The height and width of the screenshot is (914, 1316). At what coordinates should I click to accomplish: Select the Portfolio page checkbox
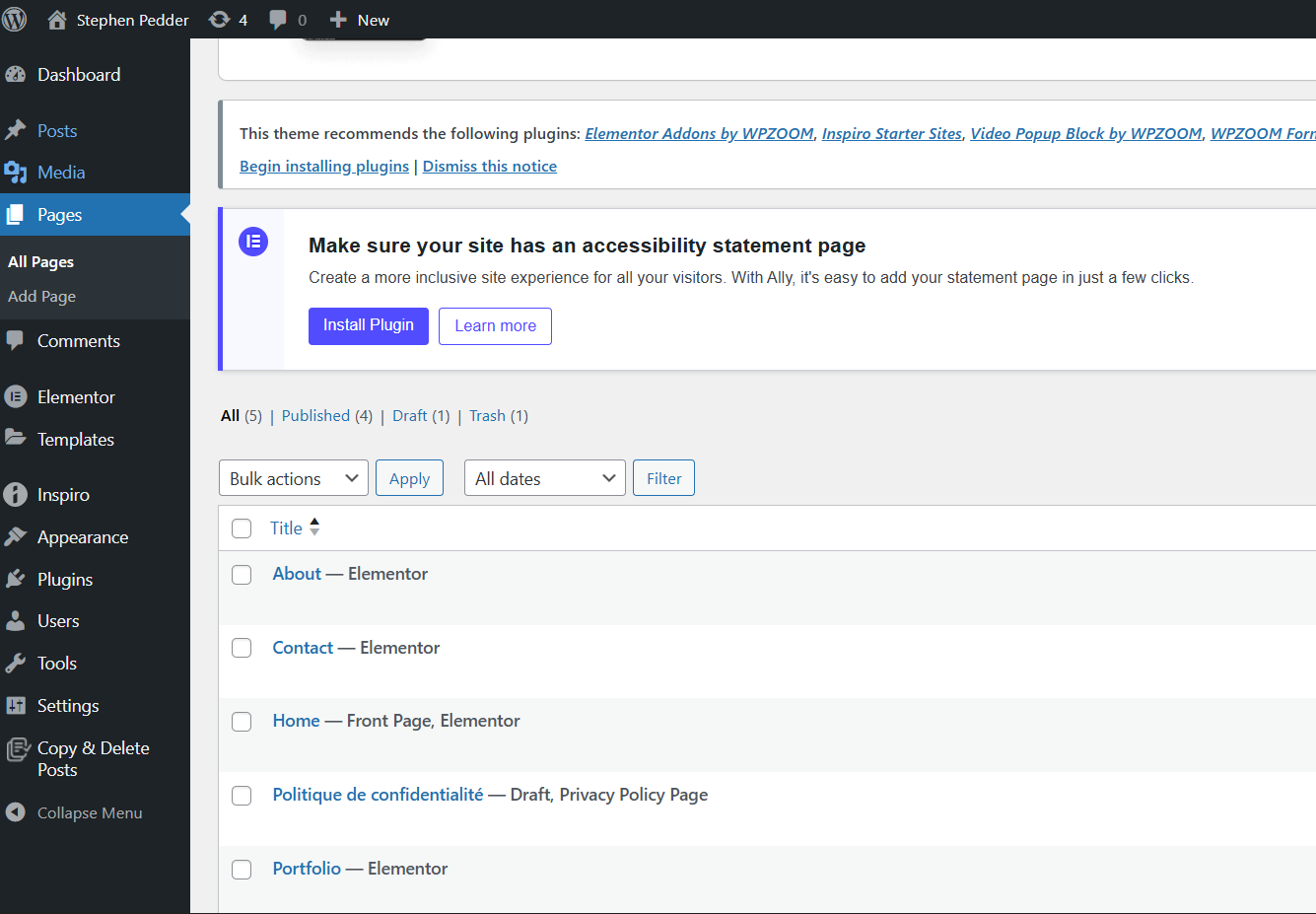242,870
